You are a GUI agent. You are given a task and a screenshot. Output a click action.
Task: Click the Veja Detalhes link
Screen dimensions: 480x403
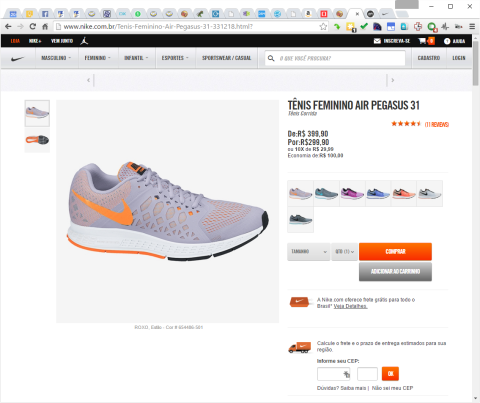(x=351, y=306)
